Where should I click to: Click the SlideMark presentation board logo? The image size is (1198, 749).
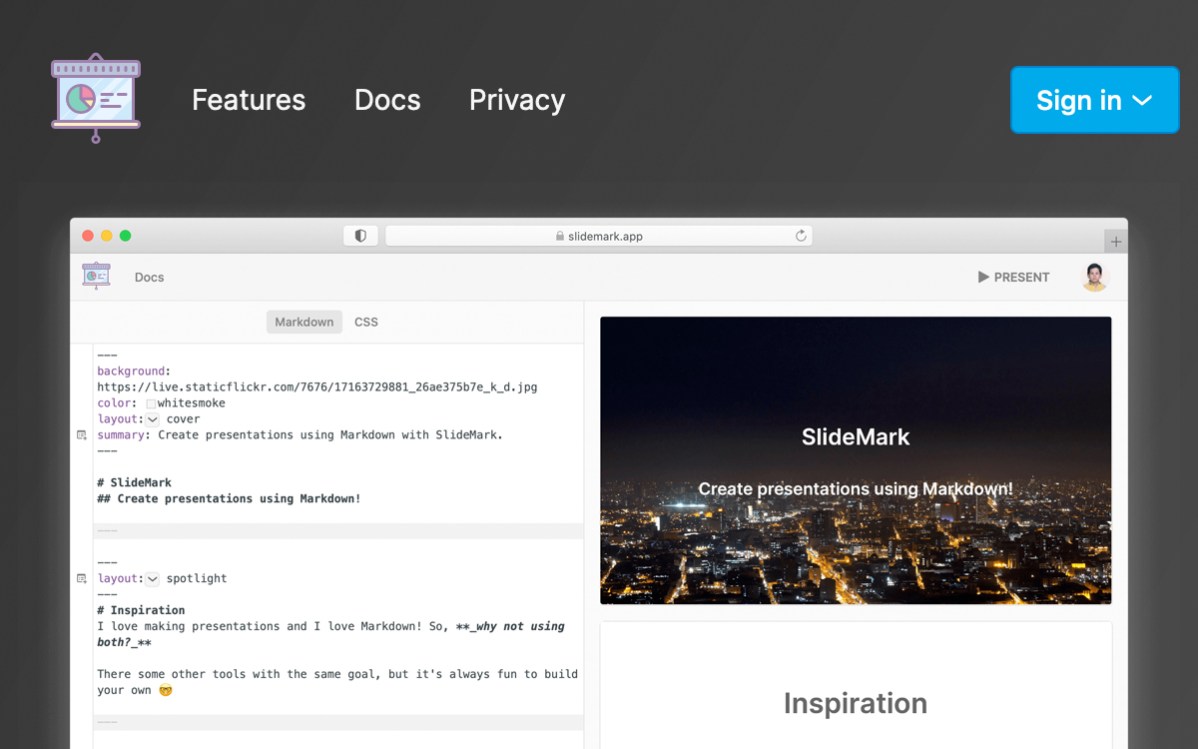96,98
